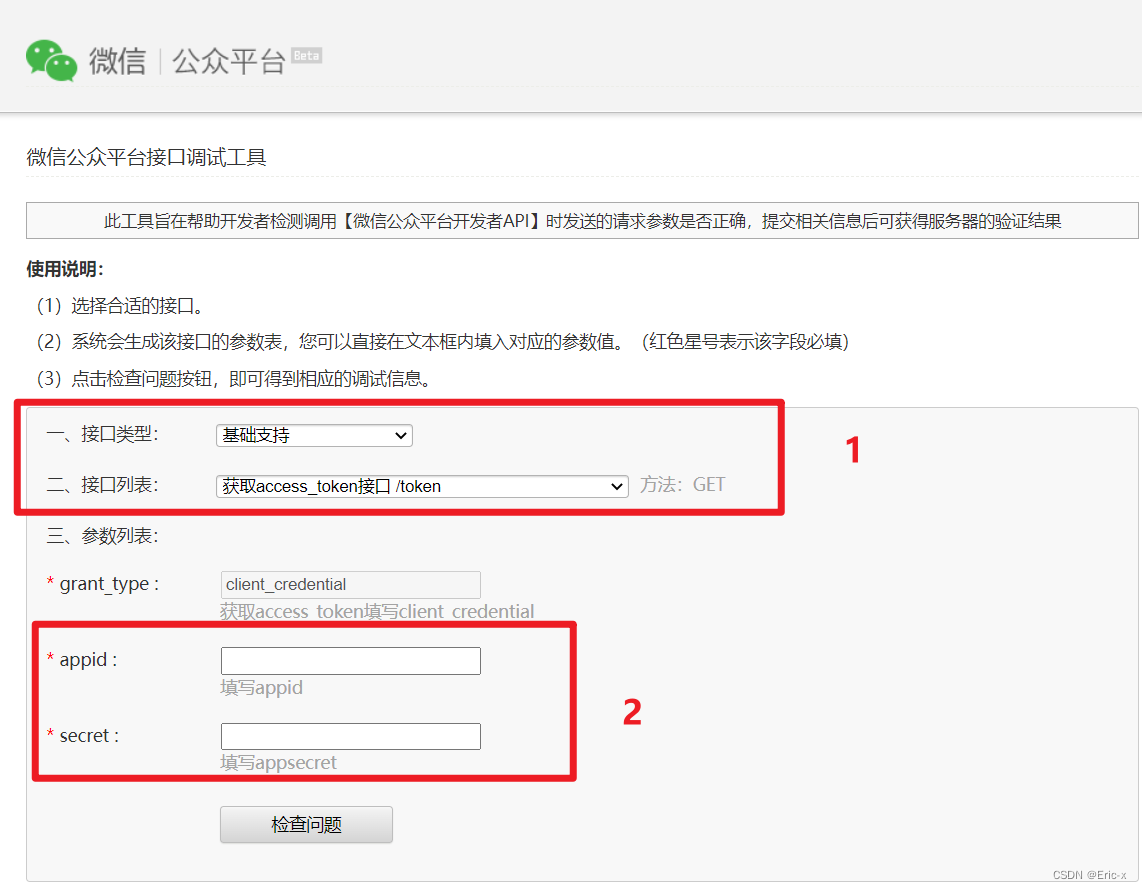
Task: Click the 微信 公众平台 header title
Action: (x=186, y=61)
